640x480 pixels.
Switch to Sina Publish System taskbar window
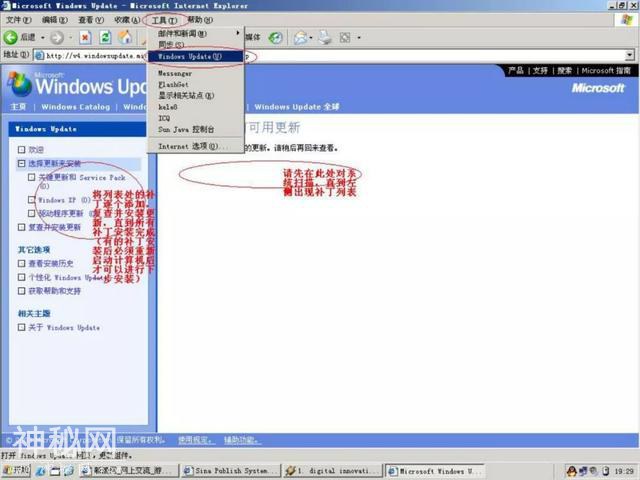tap(231, 471)
